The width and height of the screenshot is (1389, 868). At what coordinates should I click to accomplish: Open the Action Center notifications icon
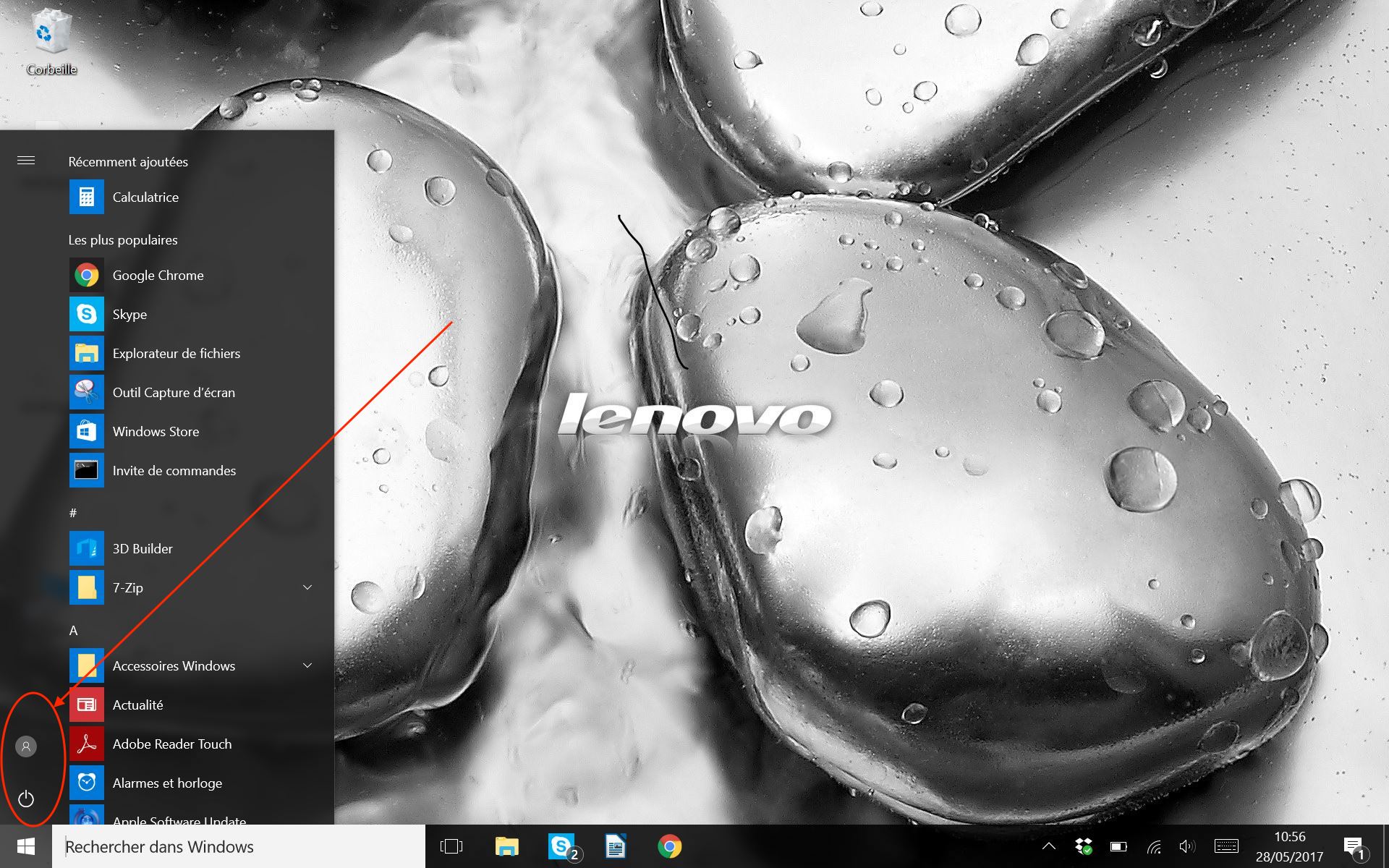[x=1354, y=847]
